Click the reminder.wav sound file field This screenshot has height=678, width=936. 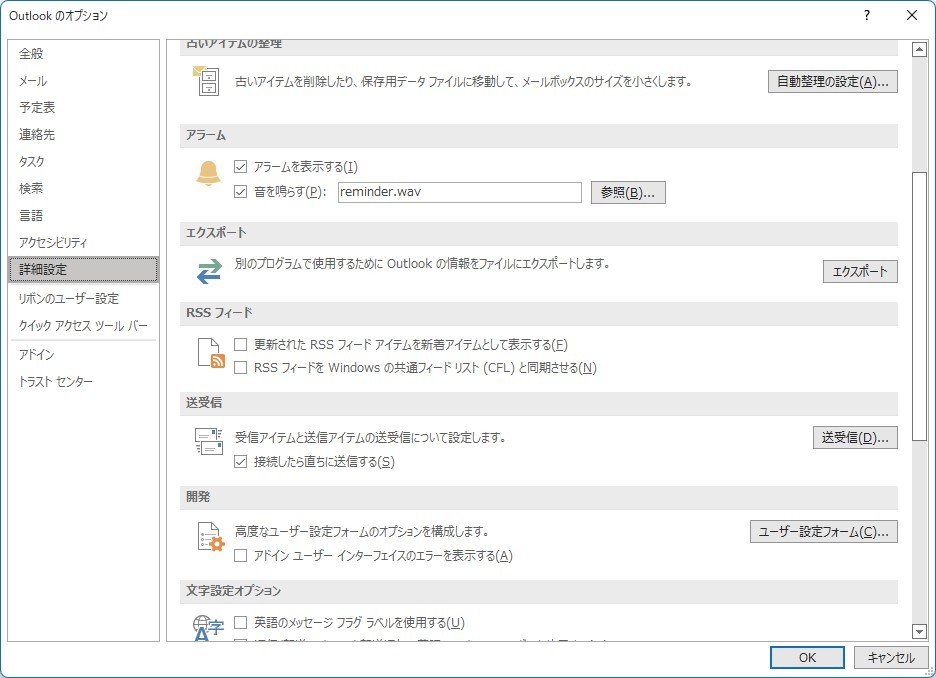point(460,192)
